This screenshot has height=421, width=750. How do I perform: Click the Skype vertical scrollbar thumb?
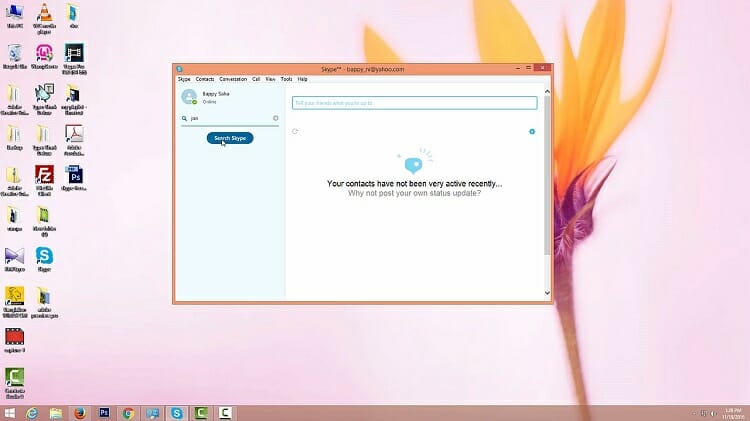(547, 176)
